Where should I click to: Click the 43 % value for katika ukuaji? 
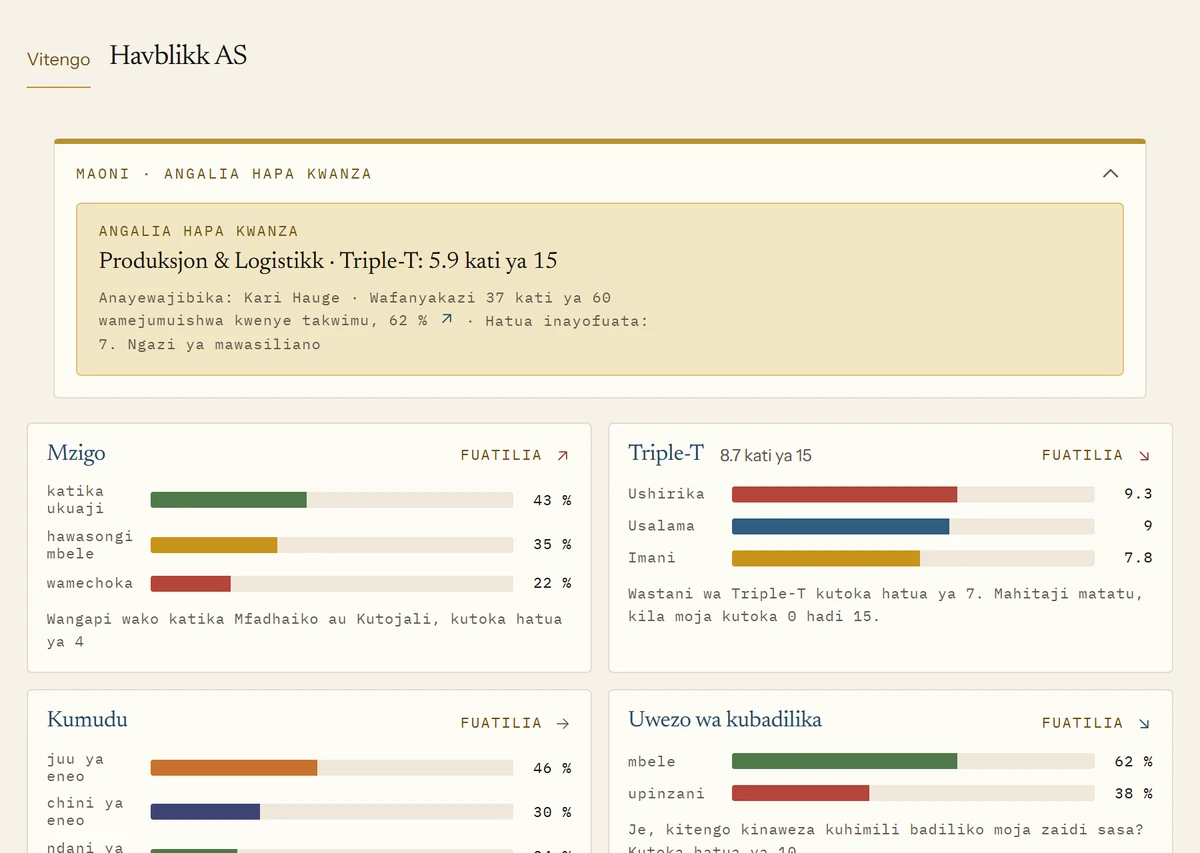tap(552, 500)
